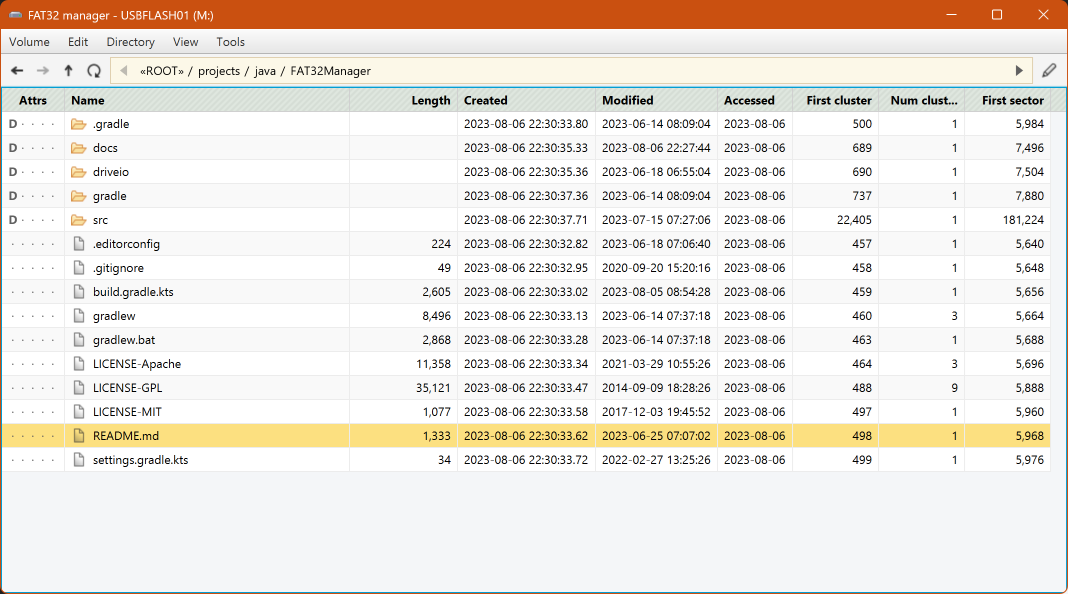Click first sector value 5,976
The image size is (1068, 594).
pos(1029,460)
